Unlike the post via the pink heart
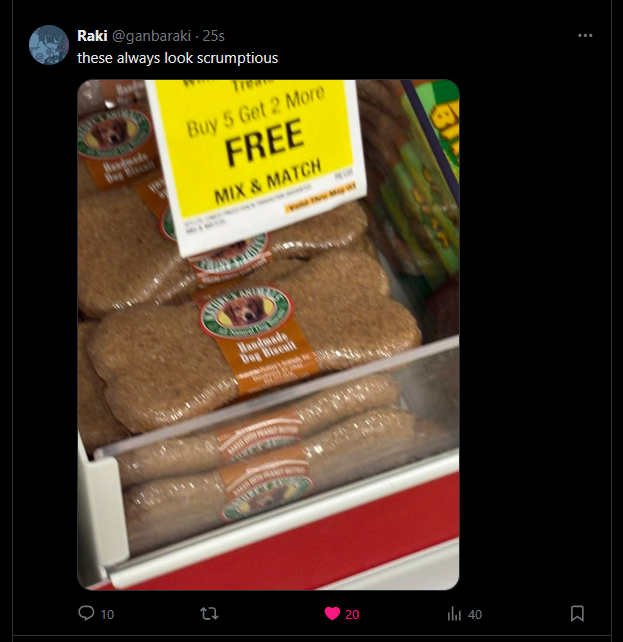This screenshot has width=623, height=642. coord(332,613)
